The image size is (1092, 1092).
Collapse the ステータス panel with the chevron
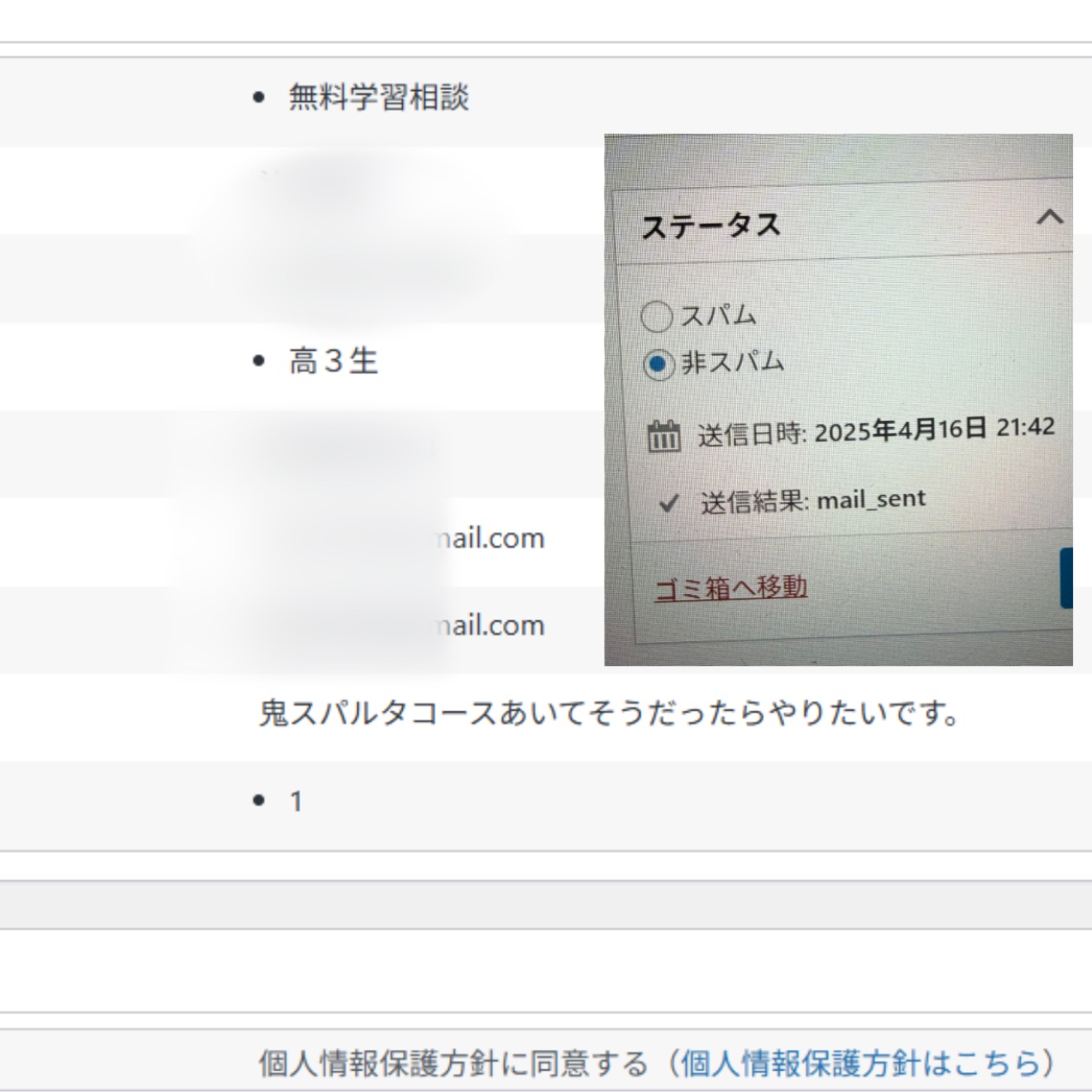(1049, 218)
